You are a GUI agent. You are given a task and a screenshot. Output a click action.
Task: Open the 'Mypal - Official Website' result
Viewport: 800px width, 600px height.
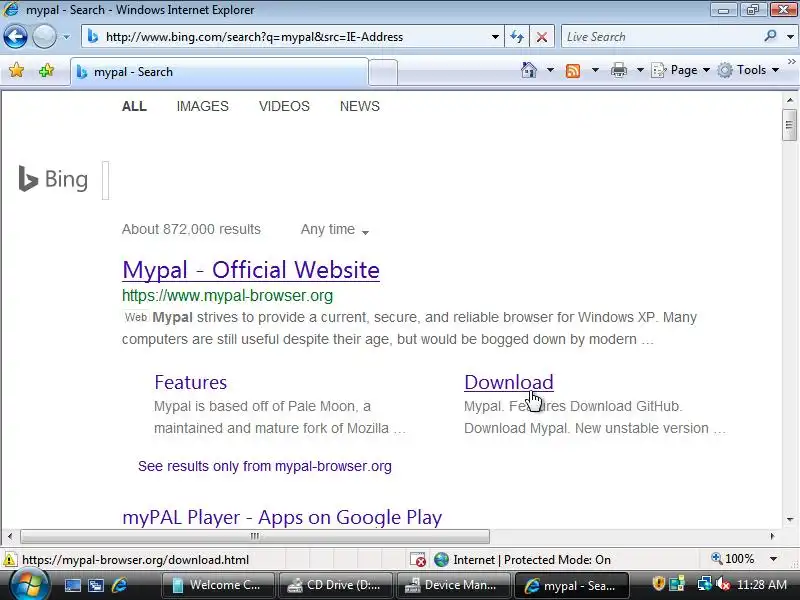coord(251,270)
